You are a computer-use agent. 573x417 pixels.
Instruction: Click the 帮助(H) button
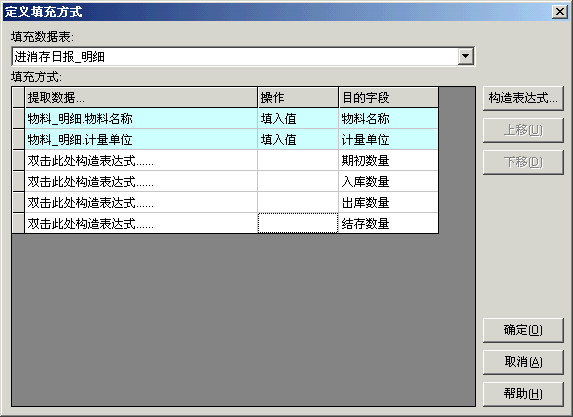[x=523, y=394]
